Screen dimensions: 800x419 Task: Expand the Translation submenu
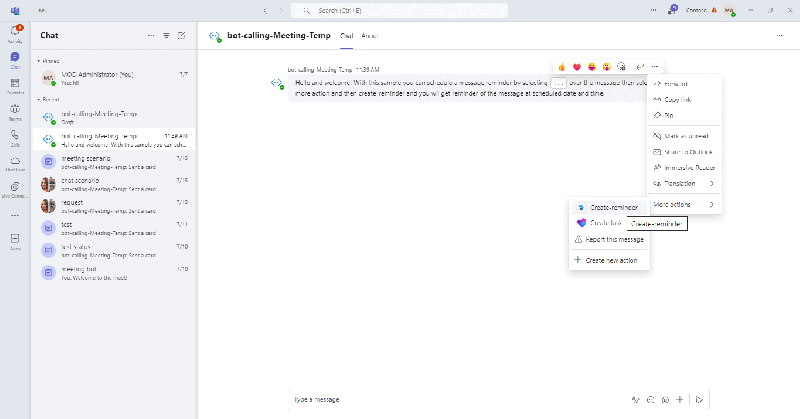[x=684, y=184]
